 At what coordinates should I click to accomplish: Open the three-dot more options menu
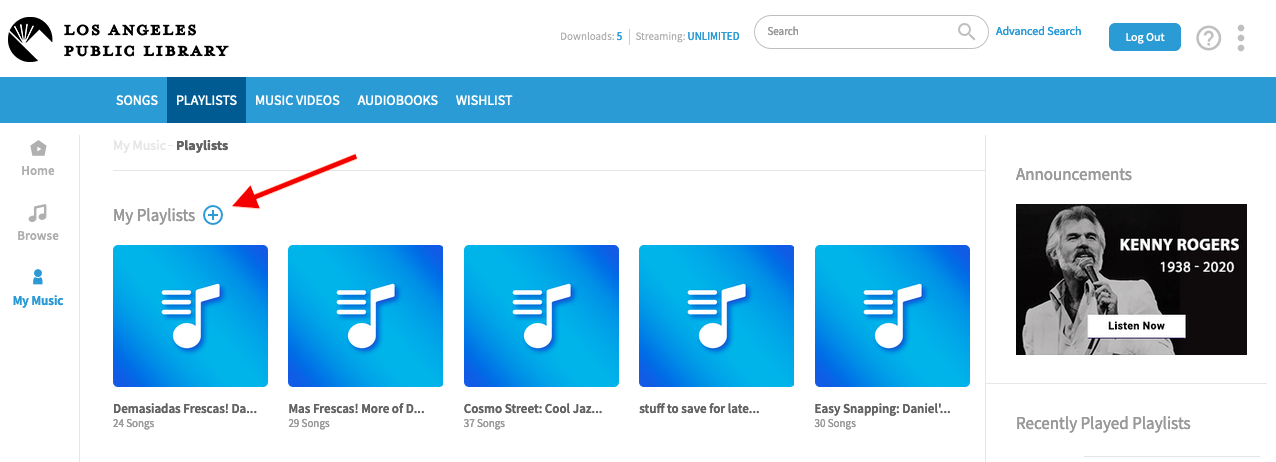coord(1241,38)
